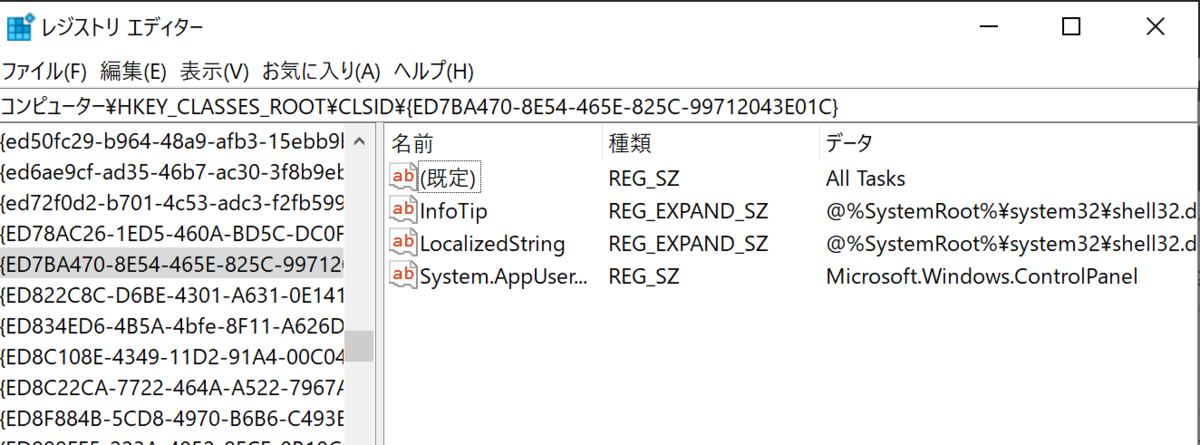Select tree key {ed72f0d2-b701-4c53-adc3-f2fb59
1200x445 pixels.
172,203
